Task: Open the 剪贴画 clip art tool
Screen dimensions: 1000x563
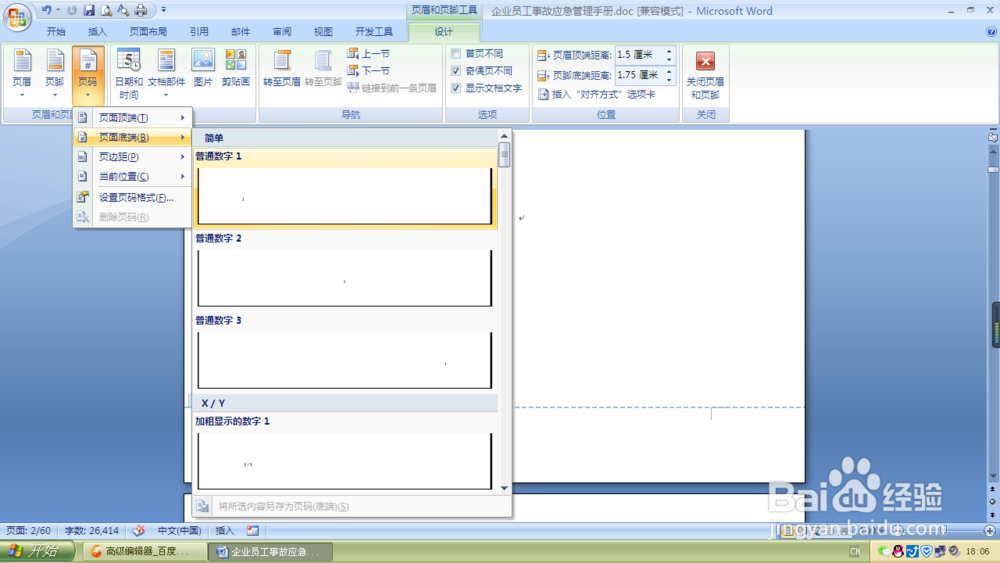Action: 235,68
